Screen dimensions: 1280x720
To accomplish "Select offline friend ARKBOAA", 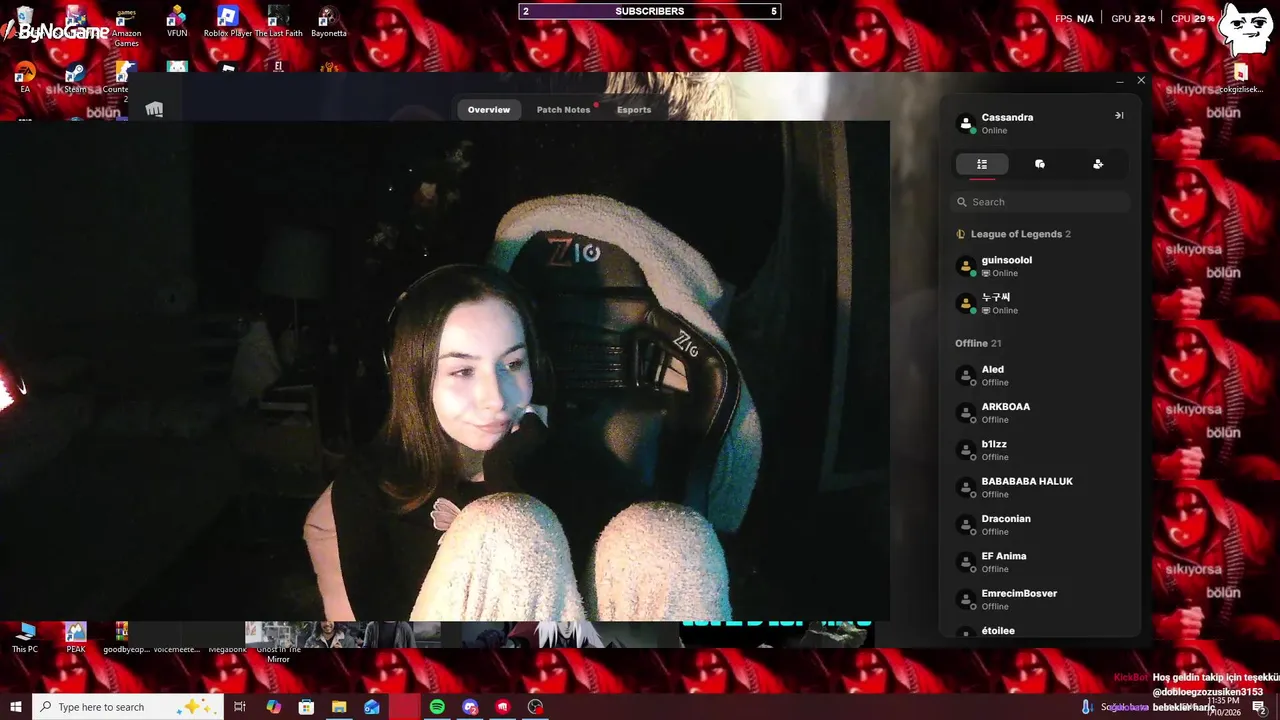I will (x=1040, y=413).
